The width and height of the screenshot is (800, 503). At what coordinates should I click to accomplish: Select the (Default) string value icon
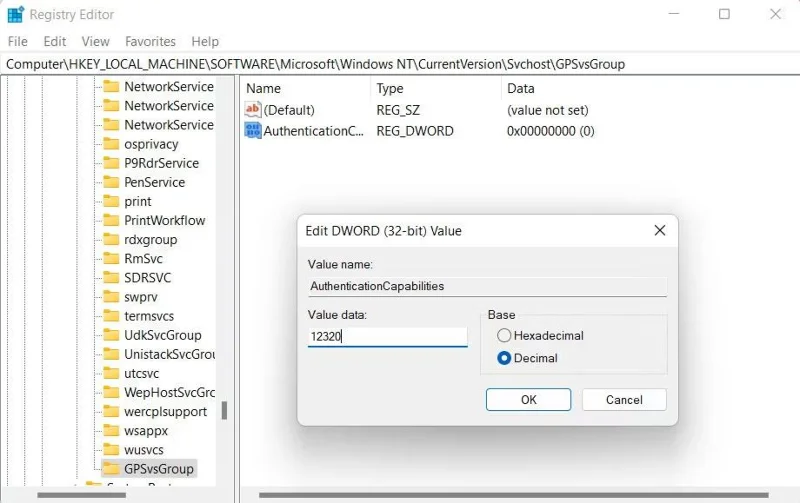tap(253, 110)
